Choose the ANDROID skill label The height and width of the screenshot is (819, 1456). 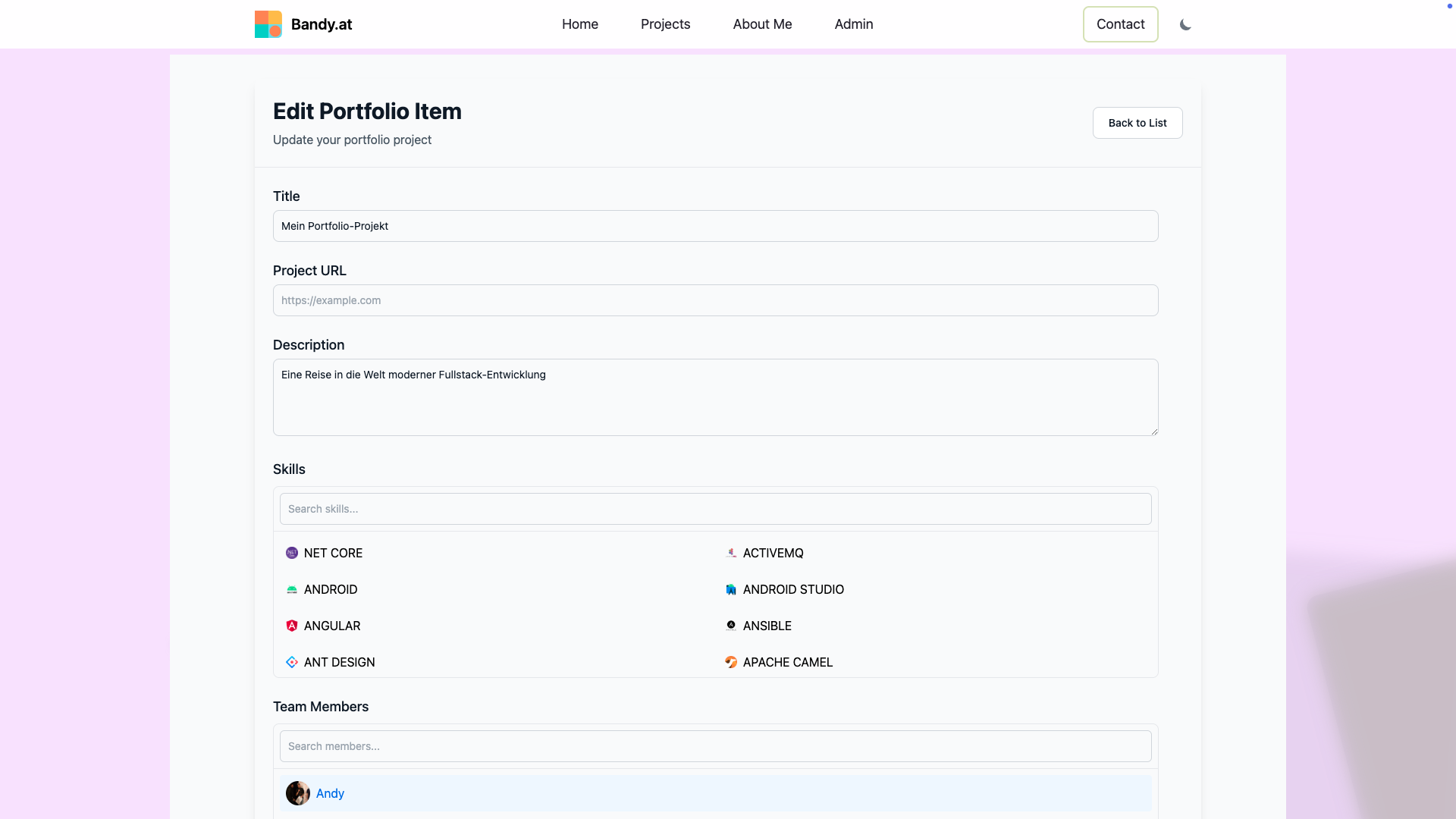coord(331,589)
